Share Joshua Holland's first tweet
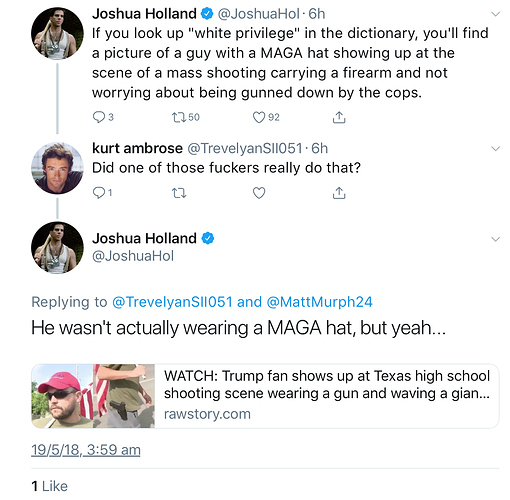Image resolution: width=510 pixels, height=500 pixels. coord(339,117)
